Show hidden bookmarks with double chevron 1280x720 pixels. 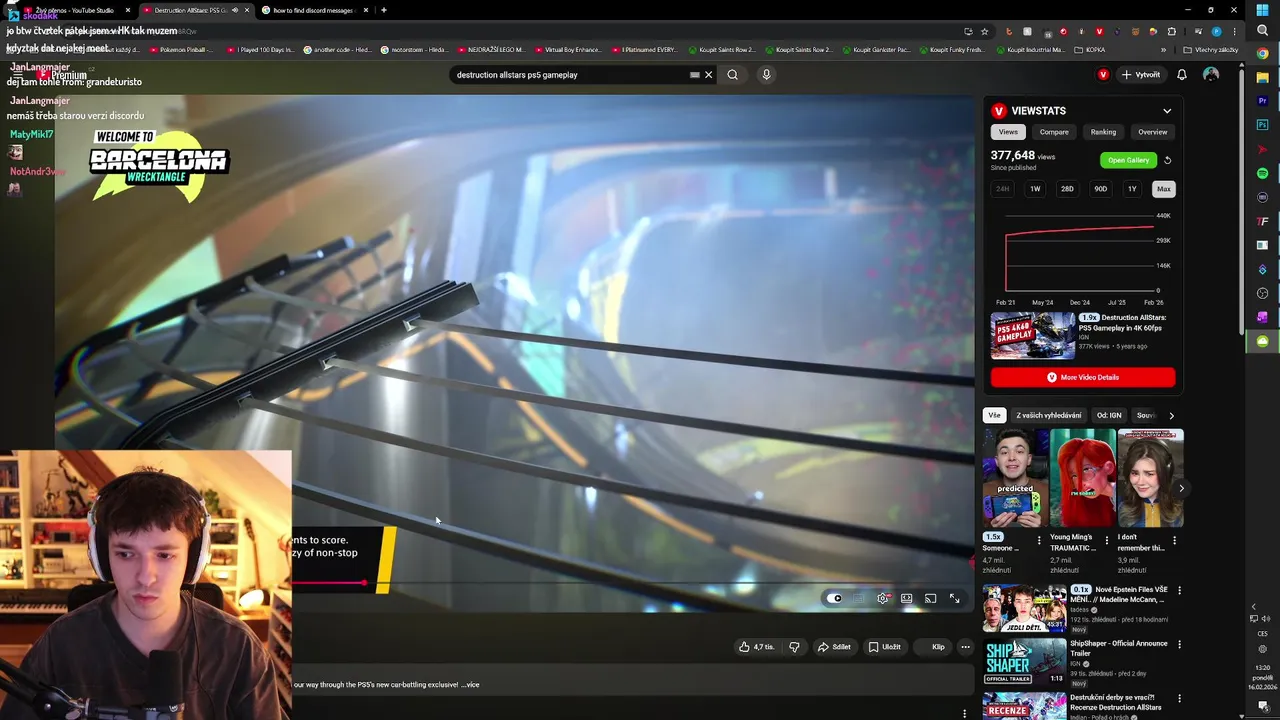pos(1163,49)
